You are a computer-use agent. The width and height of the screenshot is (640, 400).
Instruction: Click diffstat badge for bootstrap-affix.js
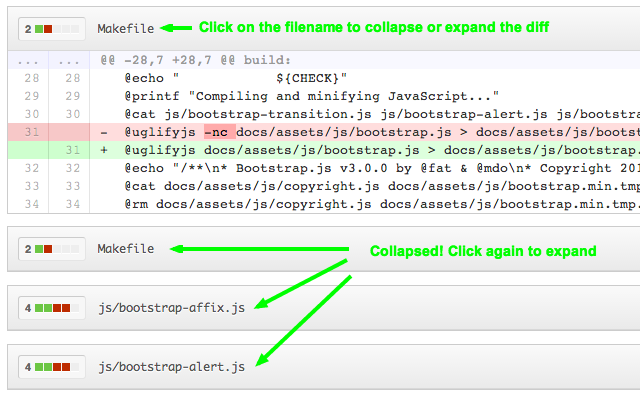[x=52, y=308]
